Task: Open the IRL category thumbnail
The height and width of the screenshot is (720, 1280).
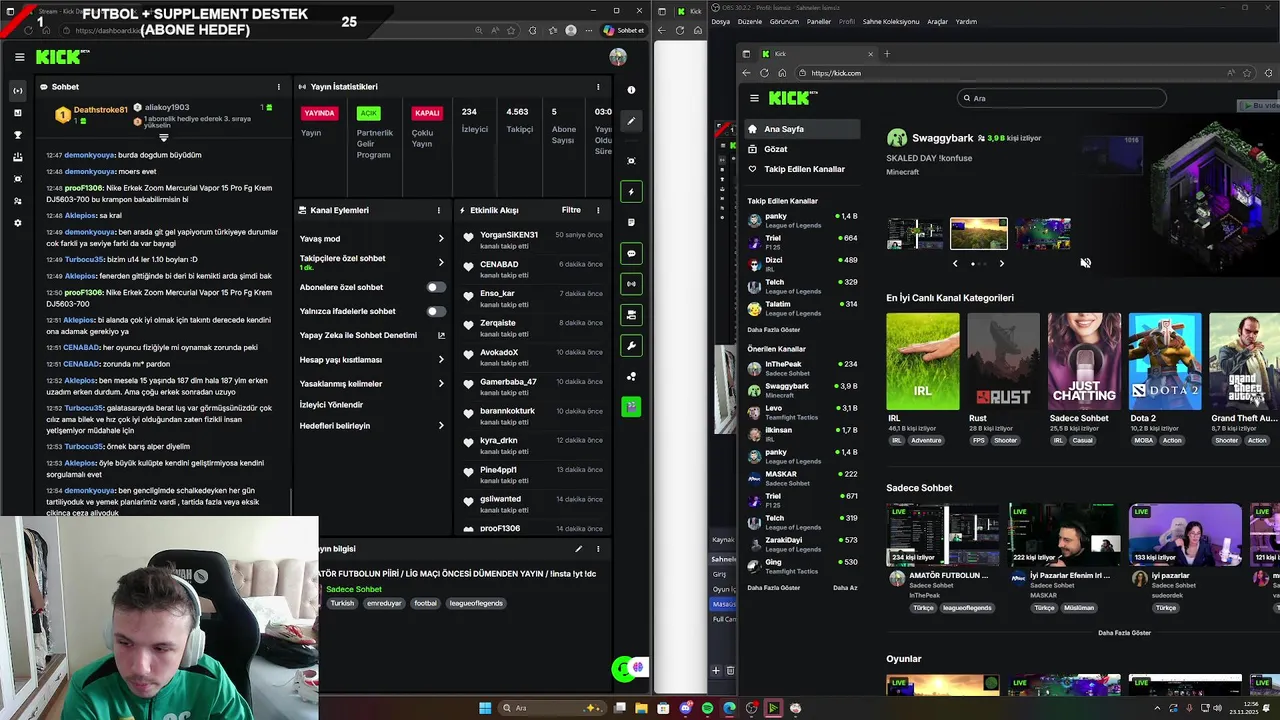Action: point(922,361)
